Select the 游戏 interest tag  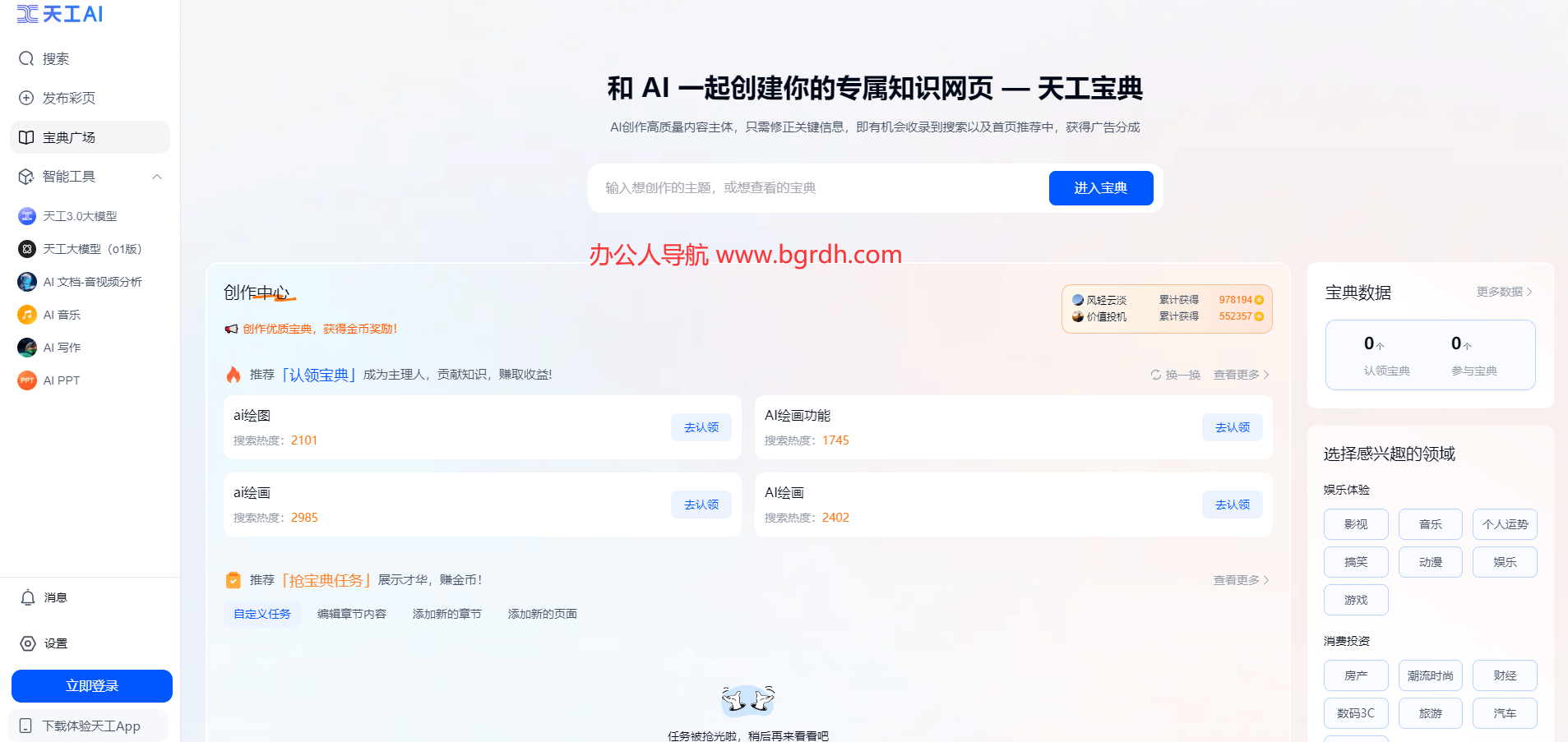coord(1356,600)
